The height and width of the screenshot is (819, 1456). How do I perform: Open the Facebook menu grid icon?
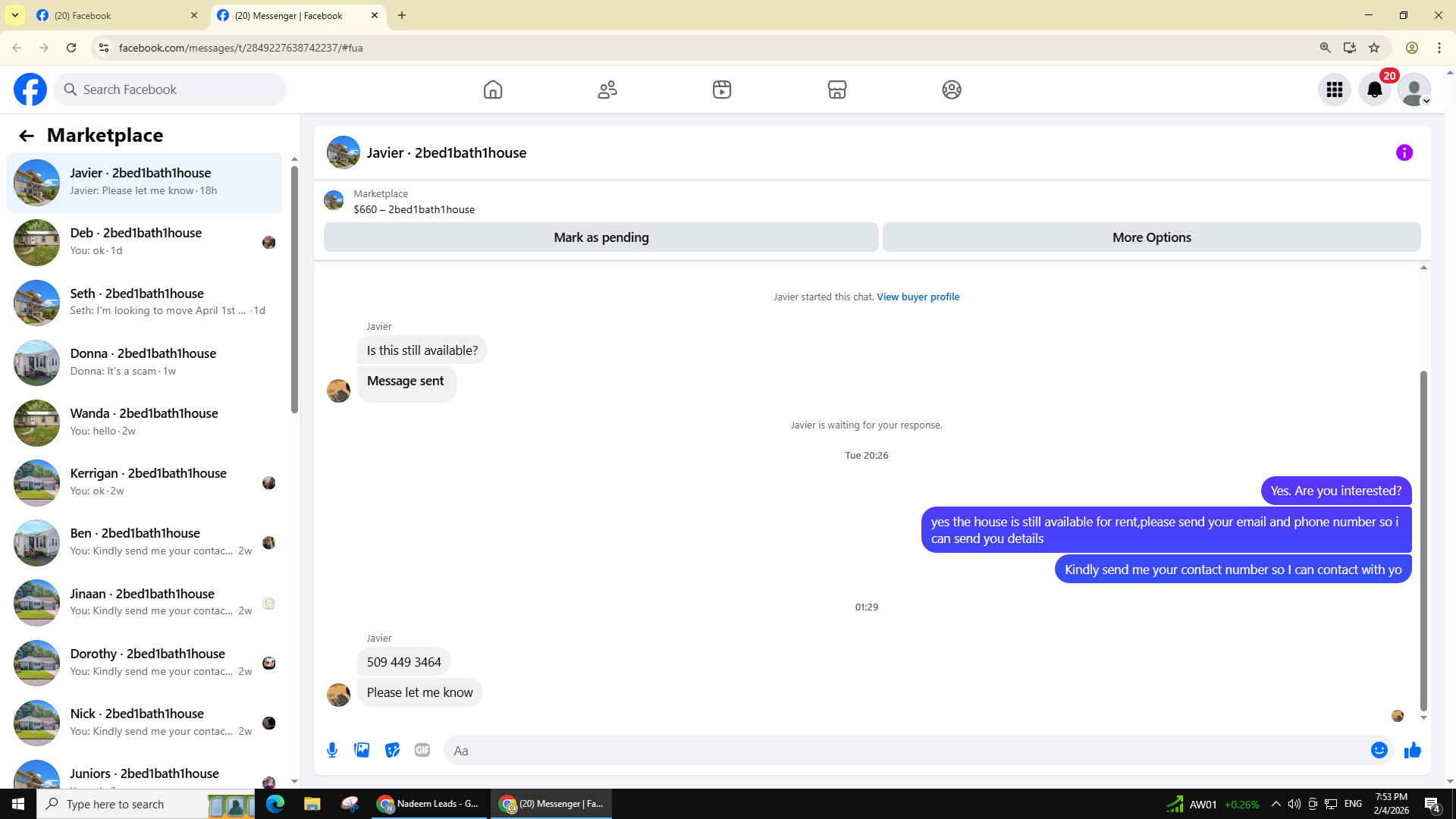1334,89
